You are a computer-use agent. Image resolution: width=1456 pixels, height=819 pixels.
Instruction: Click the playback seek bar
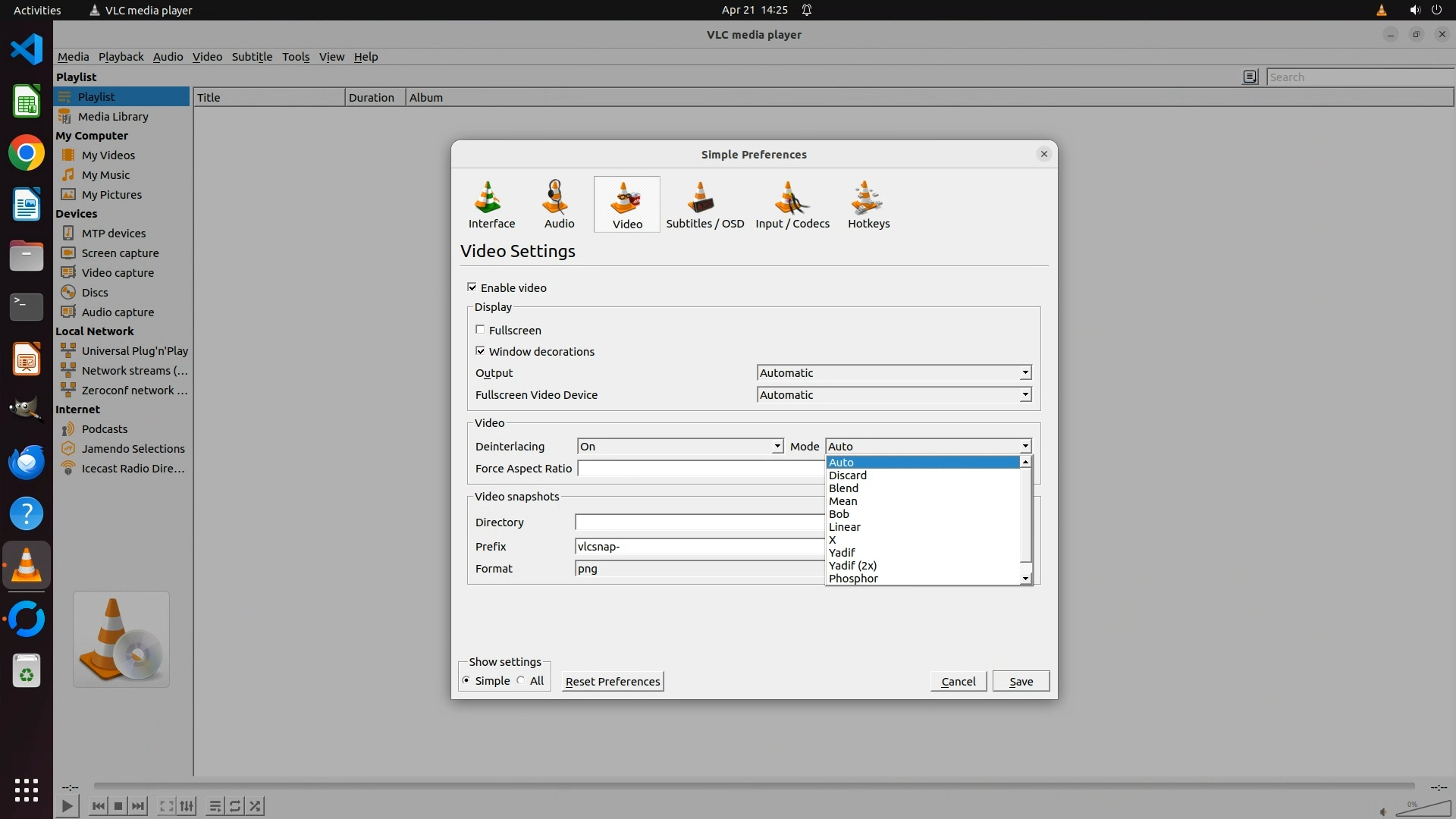(x=754, y=786)
